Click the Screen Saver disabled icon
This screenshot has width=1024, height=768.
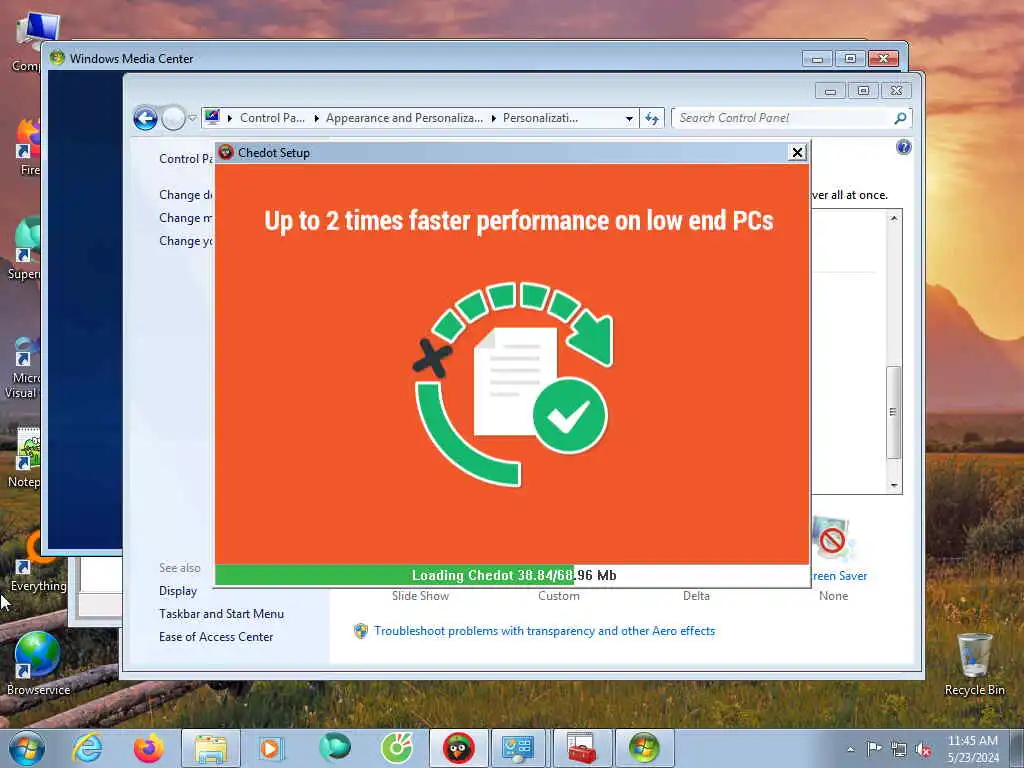(x=831, y=539)
